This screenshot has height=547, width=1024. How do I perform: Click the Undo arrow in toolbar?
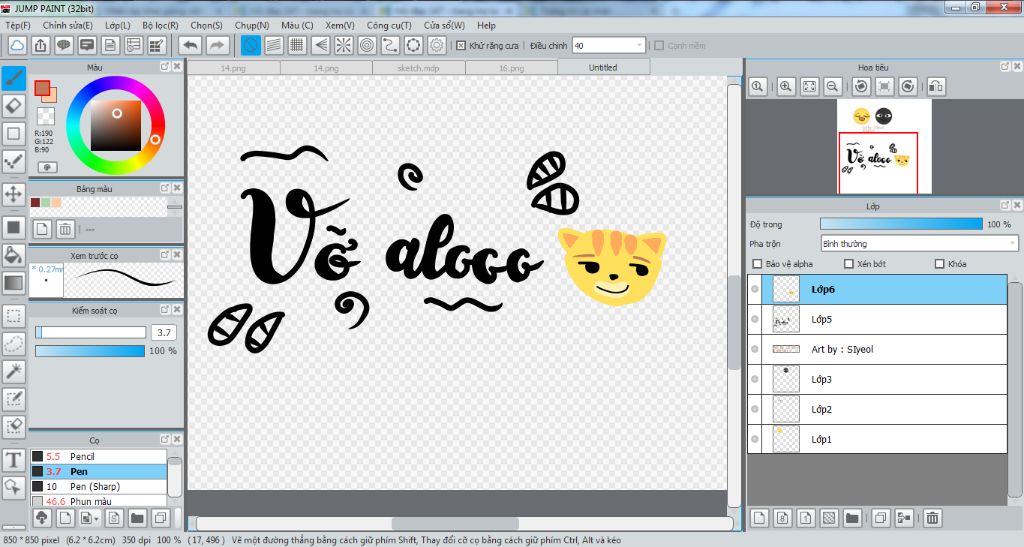tap(191, 45)
